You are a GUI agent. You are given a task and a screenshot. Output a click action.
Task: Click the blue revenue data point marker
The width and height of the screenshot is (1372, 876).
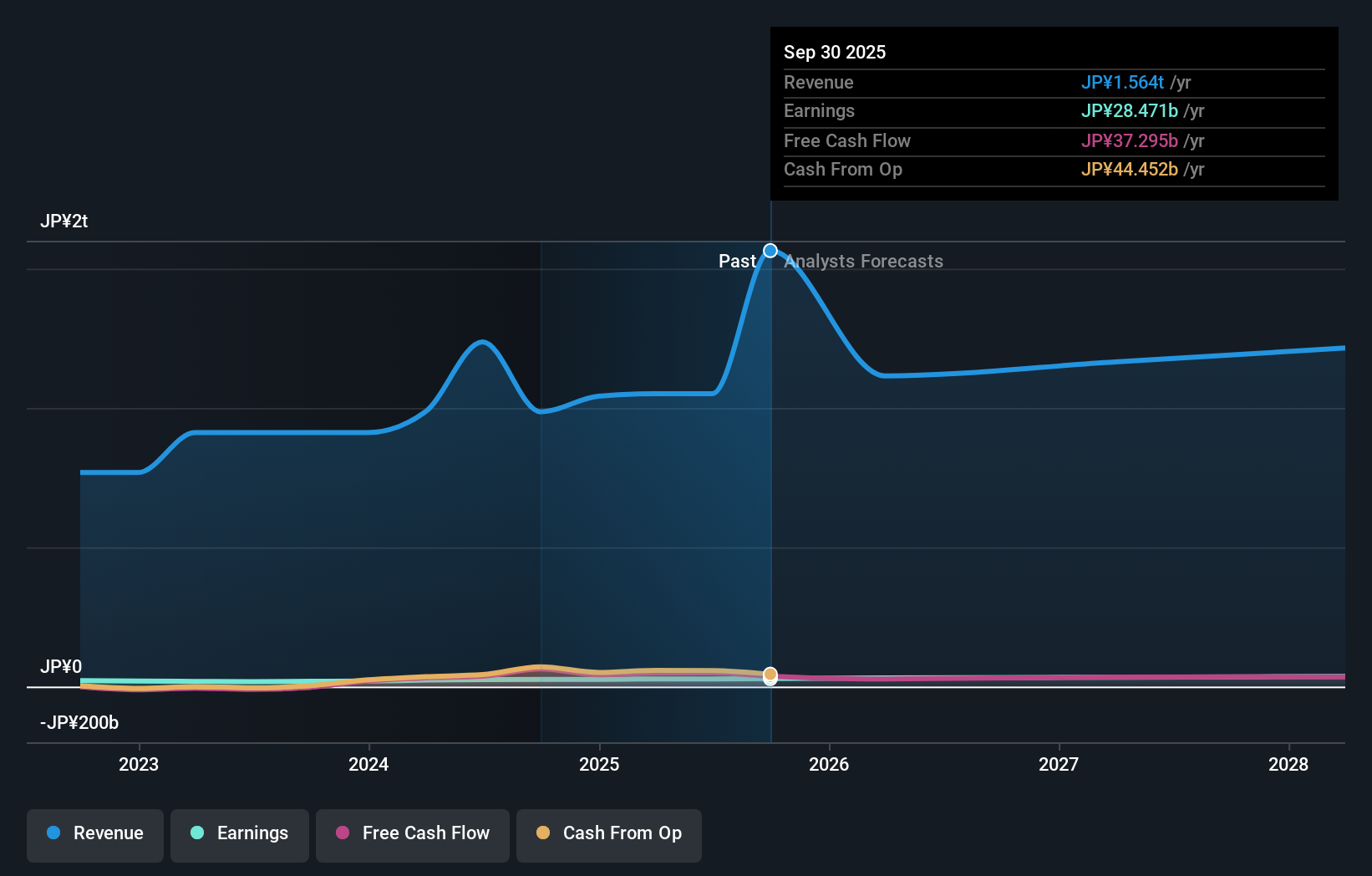click(770, 251)
